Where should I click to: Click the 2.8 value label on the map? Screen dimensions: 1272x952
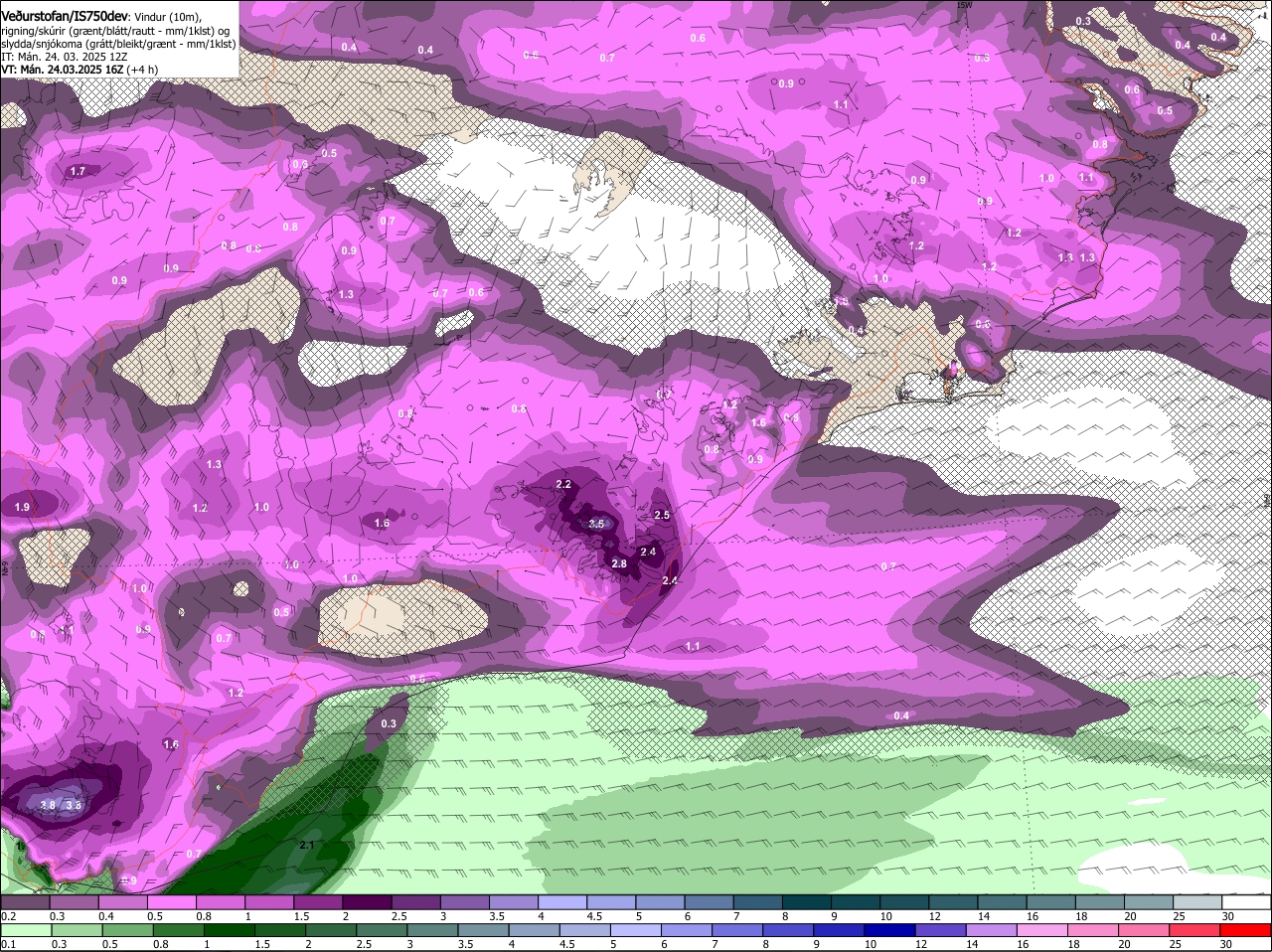pos(619,563)
